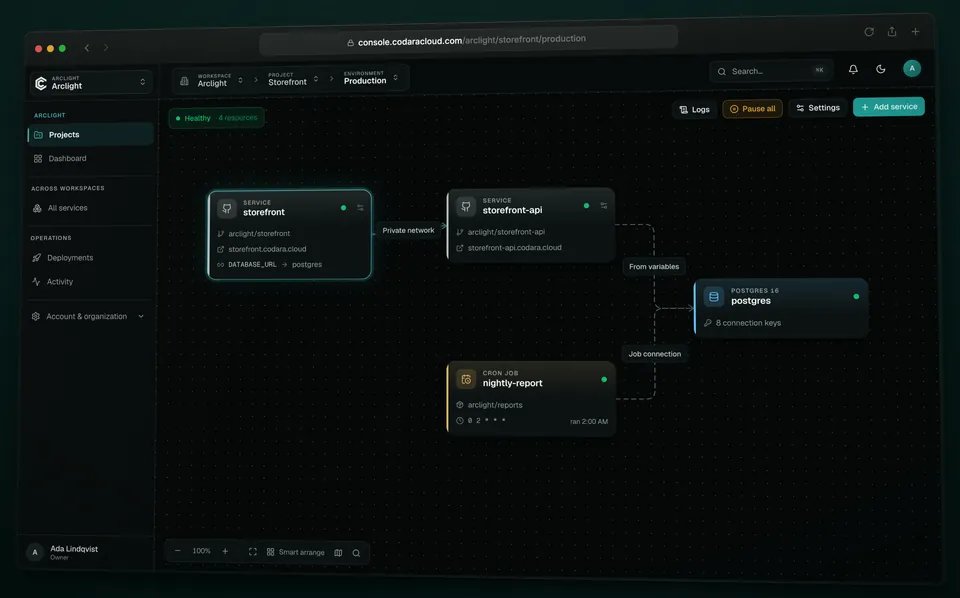Open settings icon on storefront card
960x598 pixels.
tap(361, 208)
